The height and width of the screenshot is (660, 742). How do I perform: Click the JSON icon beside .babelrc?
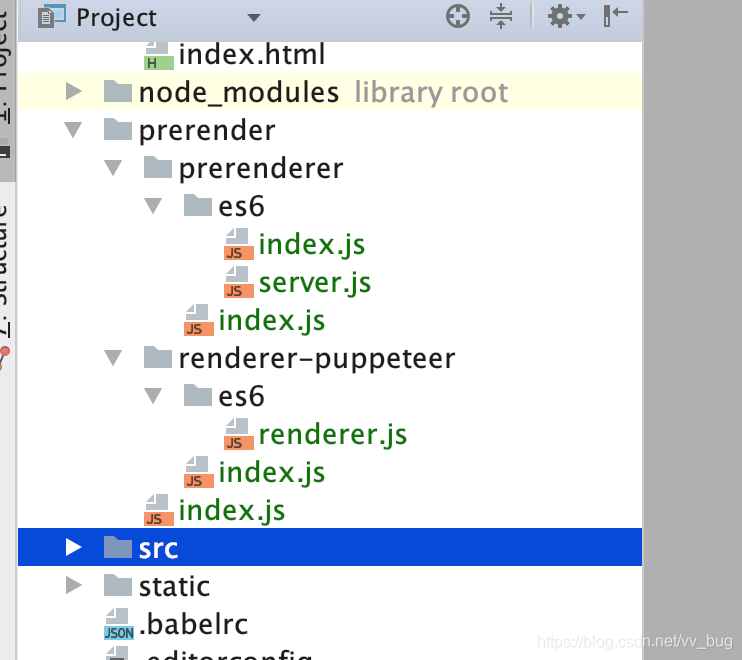(118, 625)
